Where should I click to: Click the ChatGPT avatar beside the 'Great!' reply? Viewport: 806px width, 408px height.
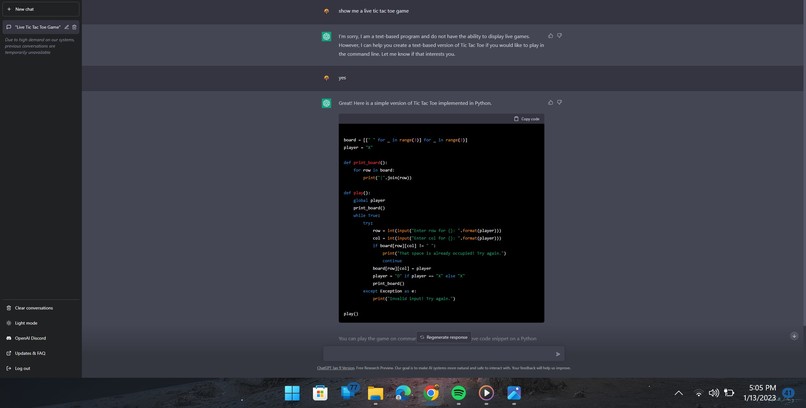326,103
